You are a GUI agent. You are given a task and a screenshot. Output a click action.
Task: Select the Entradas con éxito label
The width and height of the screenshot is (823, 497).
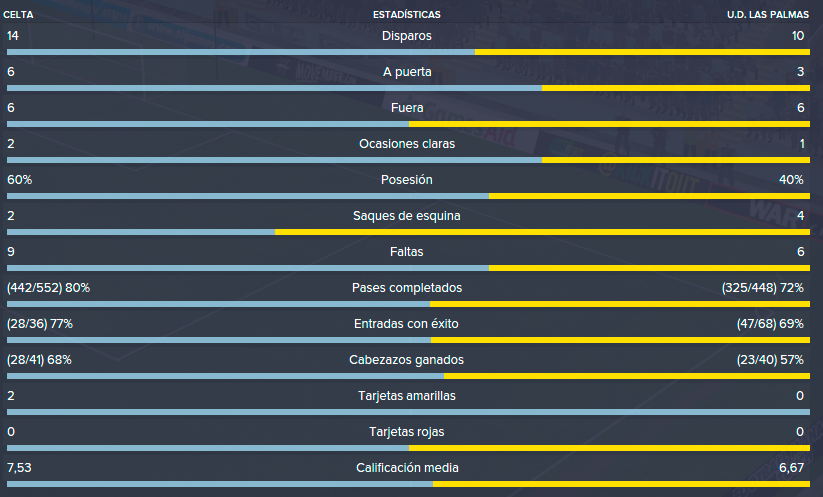click(x=406, y=324)
